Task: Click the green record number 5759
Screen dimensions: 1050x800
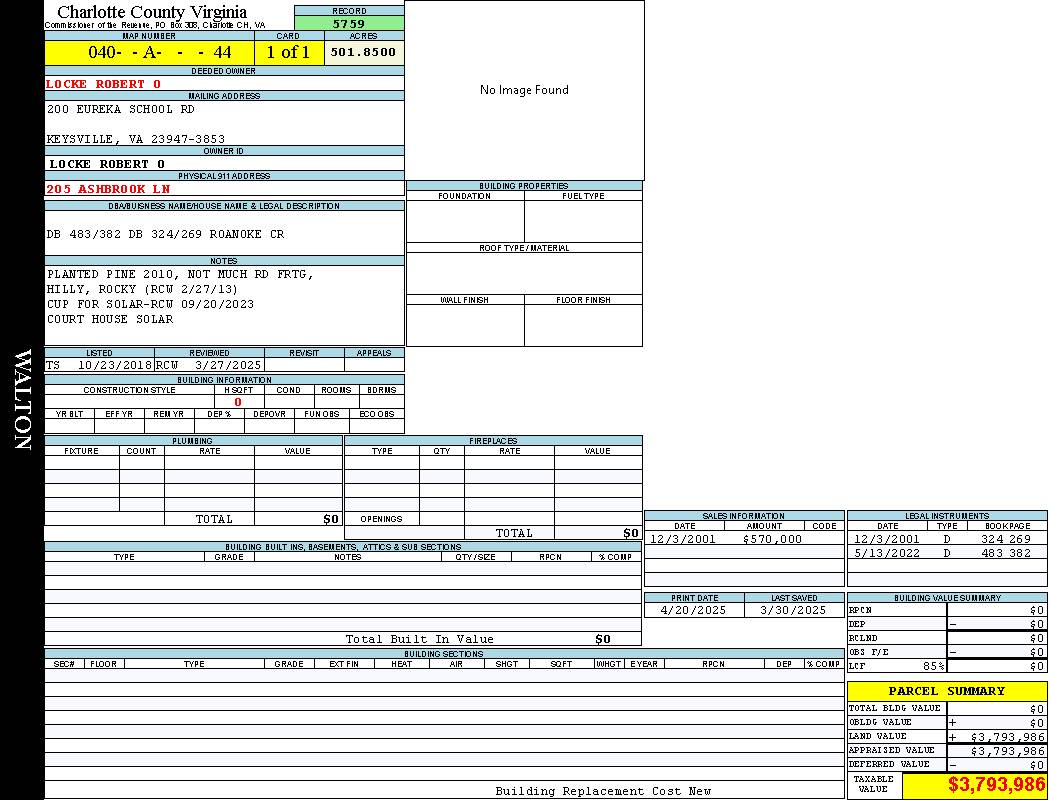Action: click(349, 23)
